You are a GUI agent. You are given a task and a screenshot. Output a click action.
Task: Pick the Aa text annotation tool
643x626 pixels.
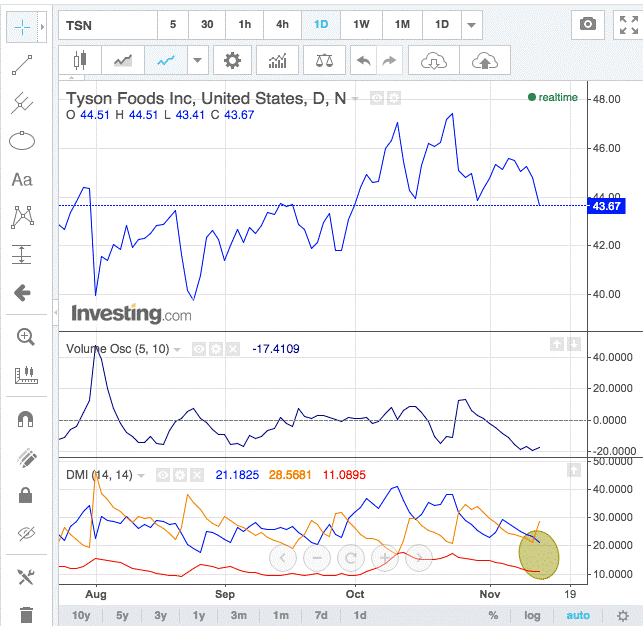pos(22,180)
